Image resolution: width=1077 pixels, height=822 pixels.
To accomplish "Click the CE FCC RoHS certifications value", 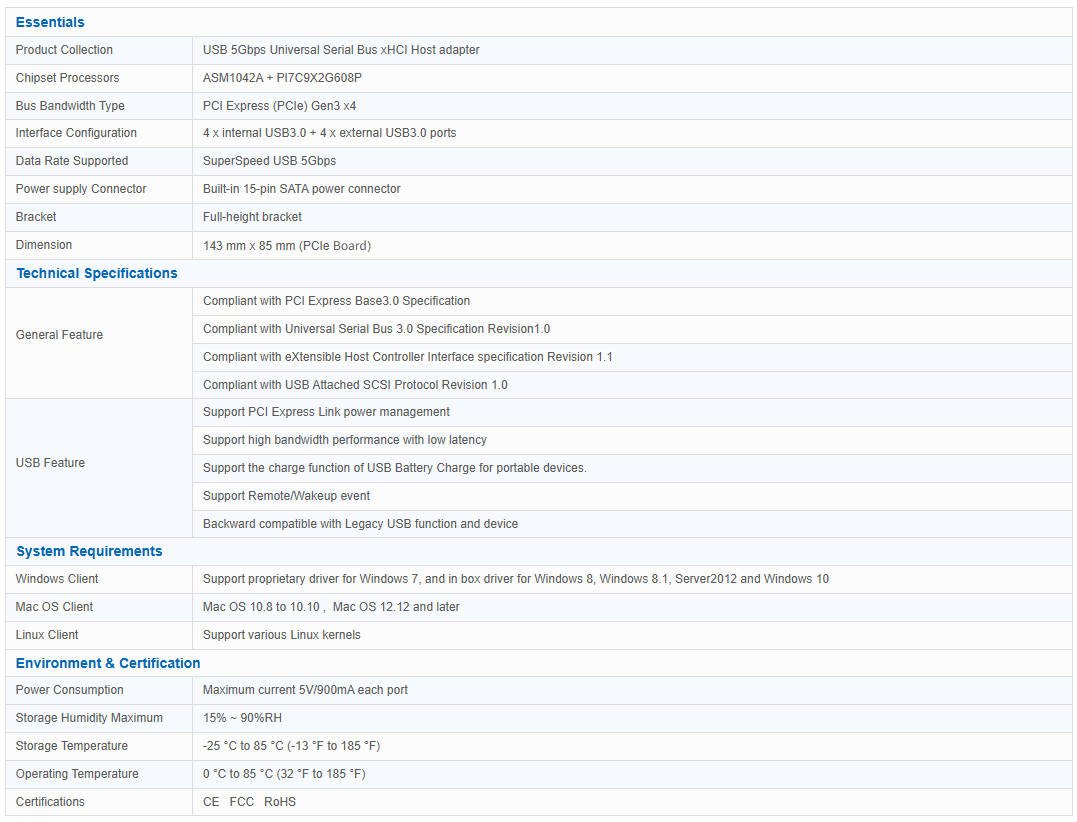I will click(x=249, y=802).
